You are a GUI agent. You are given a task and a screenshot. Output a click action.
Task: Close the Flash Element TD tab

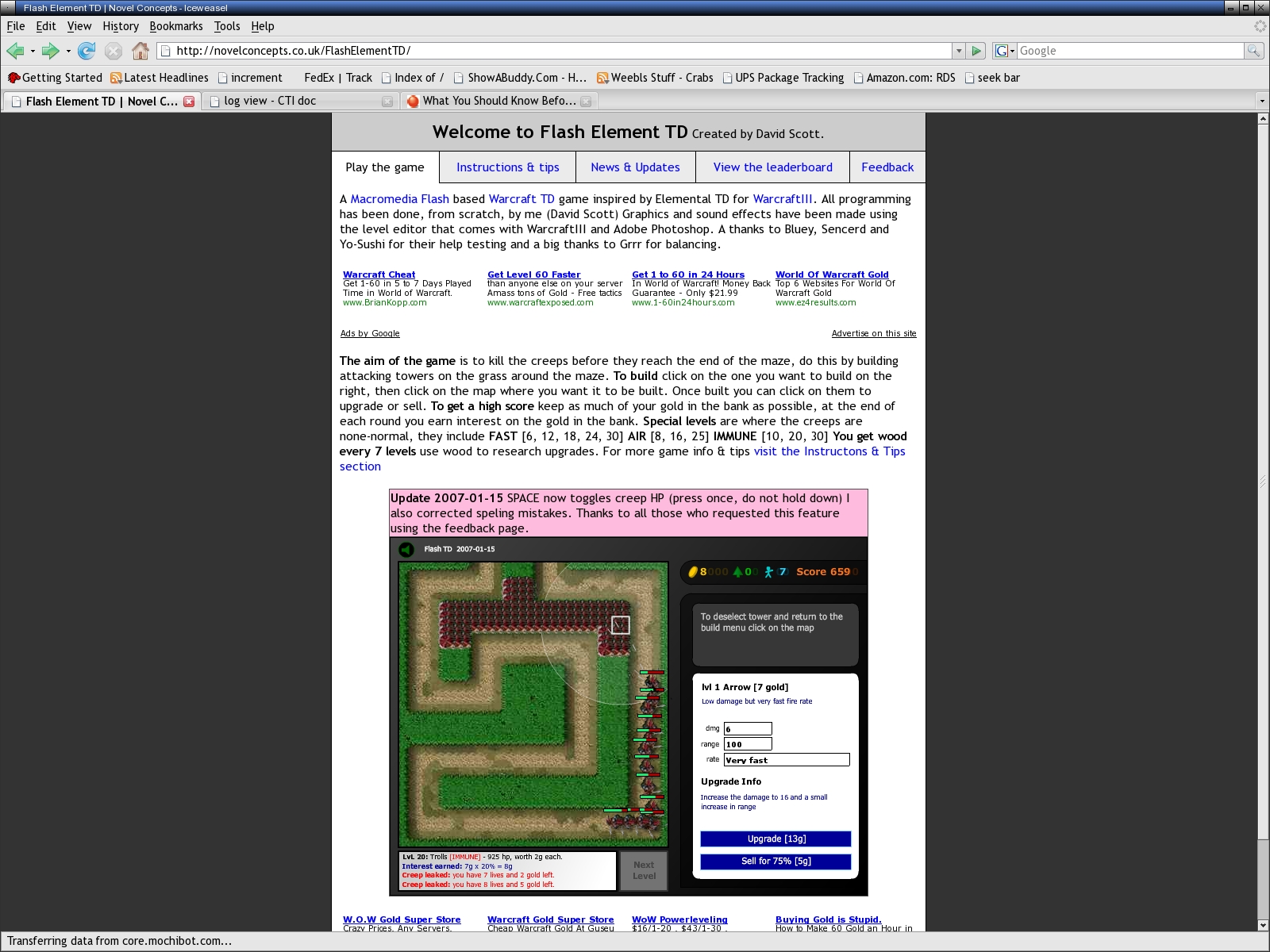(x=189, y=101)
